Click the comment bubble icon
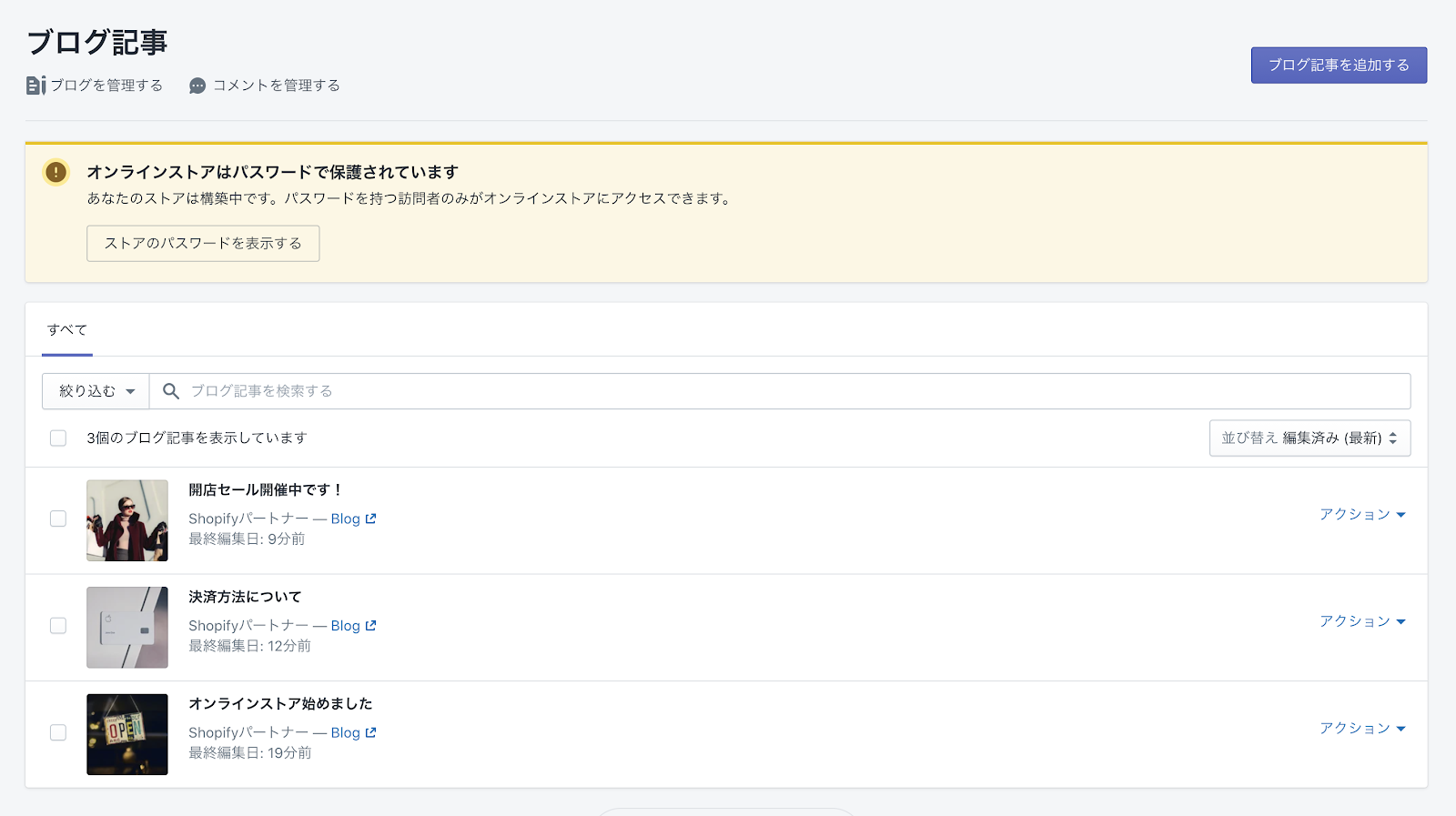This screenshot has height=816, width=1456. tap(197, 86)
